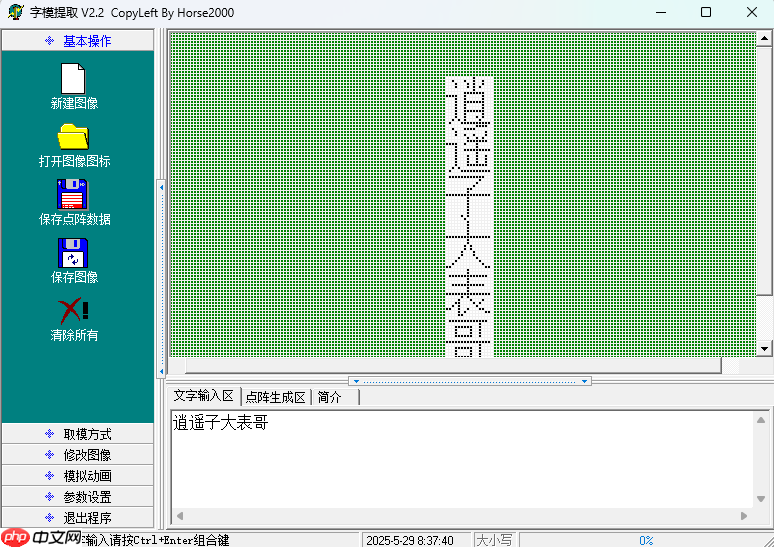This screenshot has height=547, width=774.
Task: Open the 简介 tab
Action: coord(330,397)
